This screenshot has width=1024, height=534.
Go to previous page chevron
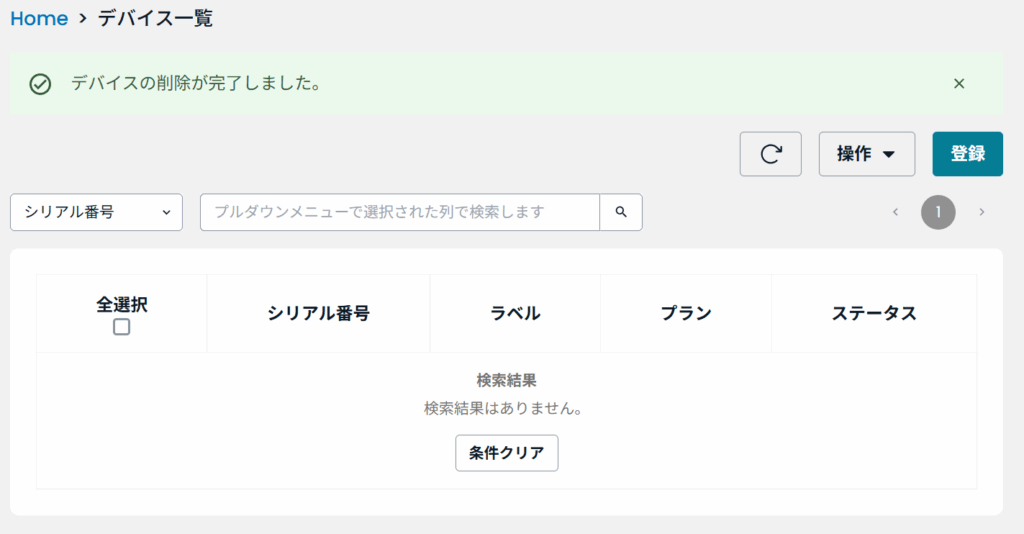(895, 212)
